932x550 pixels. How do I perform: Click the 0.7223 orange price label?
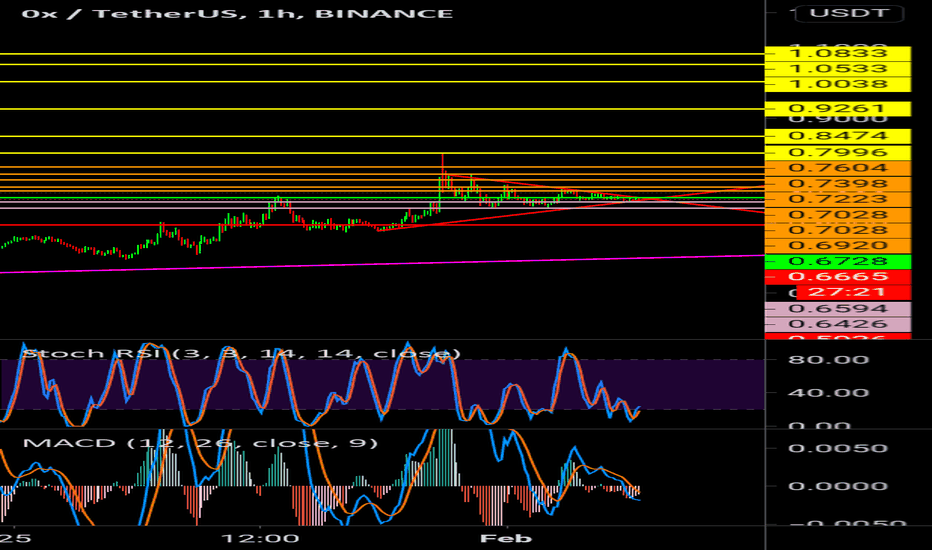pyautogui.click(x=837, y=199)
